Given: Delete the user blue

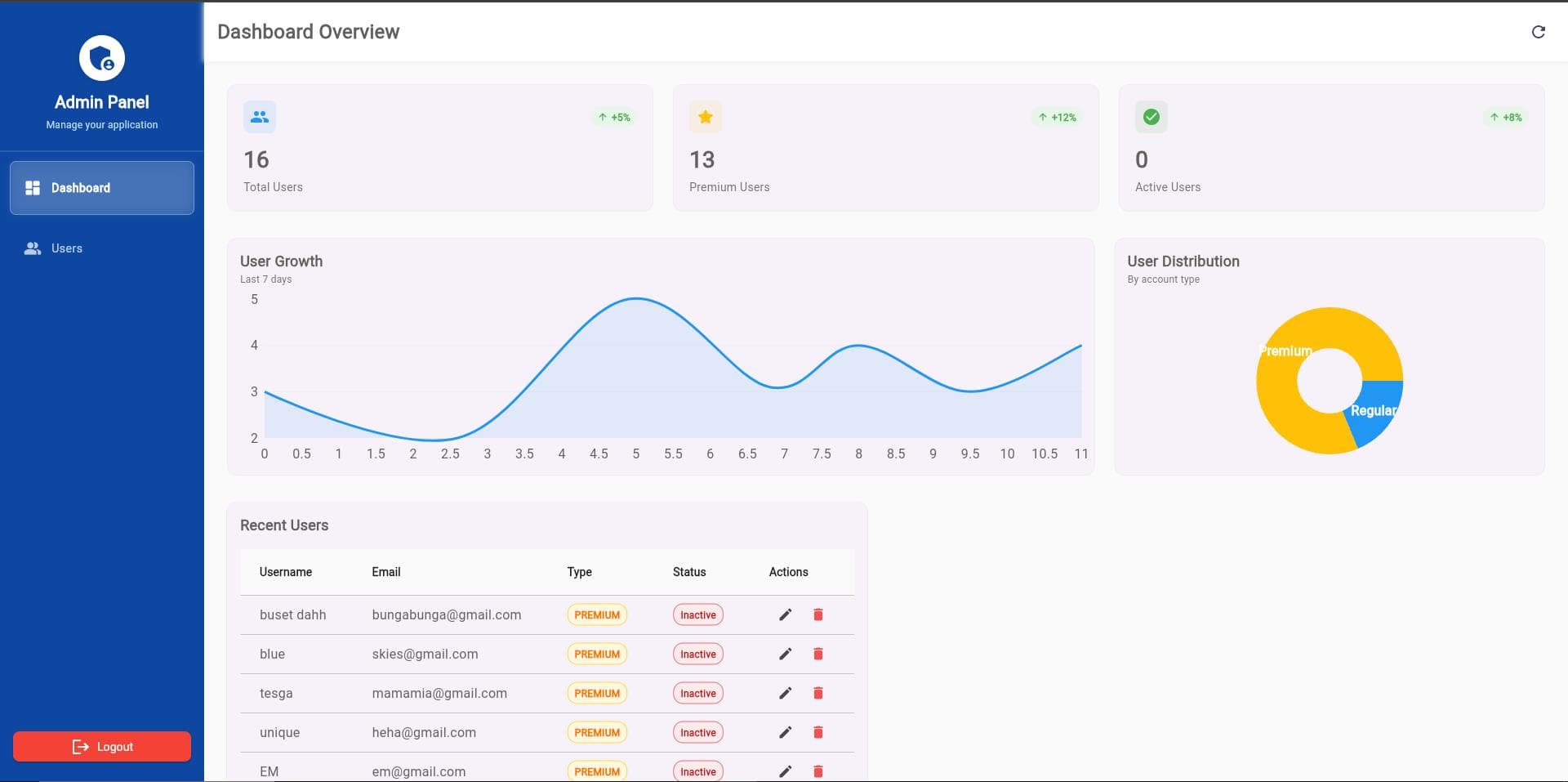Looking at the screenshot, I should [818, 654].
